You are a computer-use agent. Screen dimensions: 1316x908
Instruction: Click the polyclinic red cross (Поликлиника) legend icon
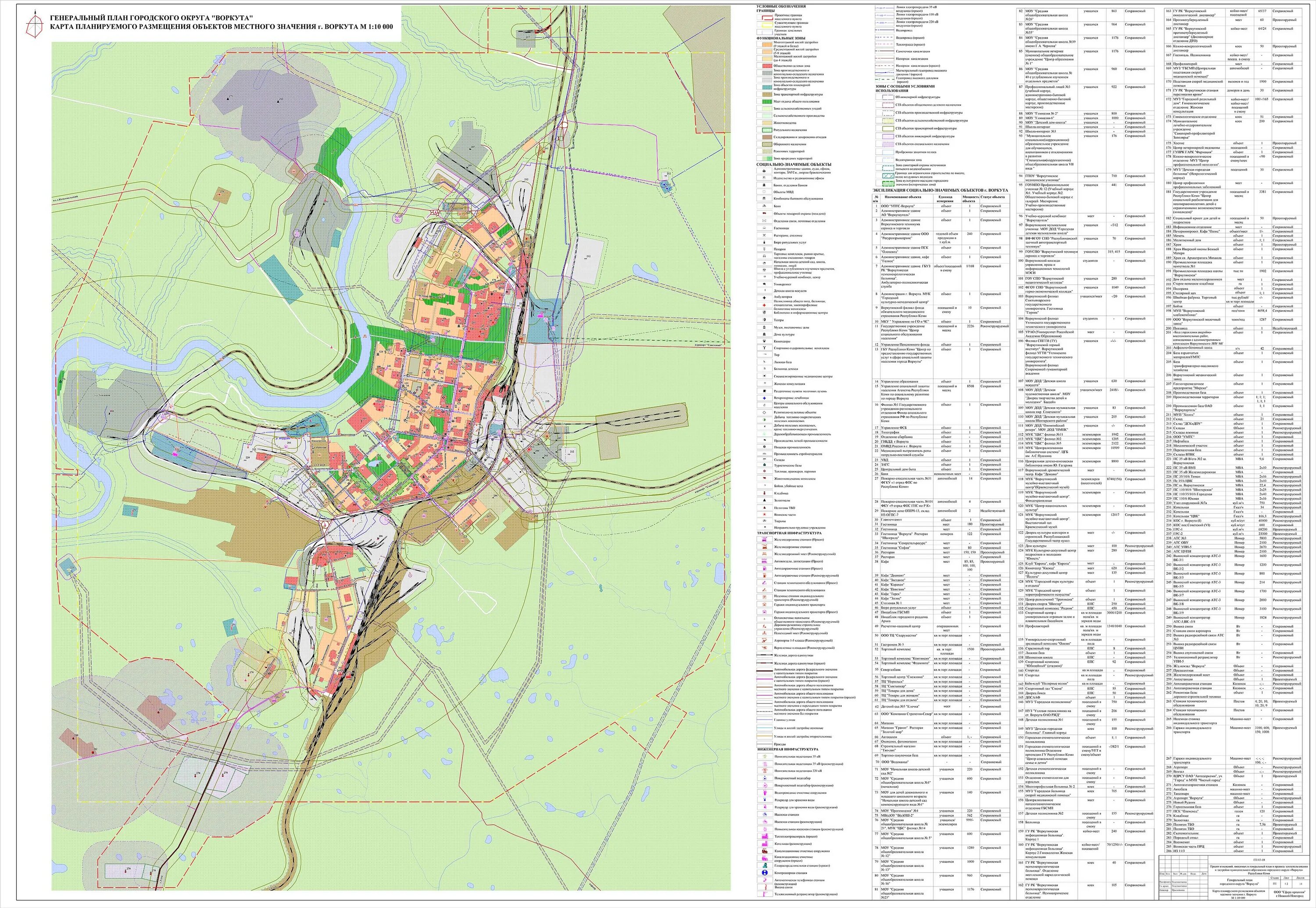tap(765, 305)
